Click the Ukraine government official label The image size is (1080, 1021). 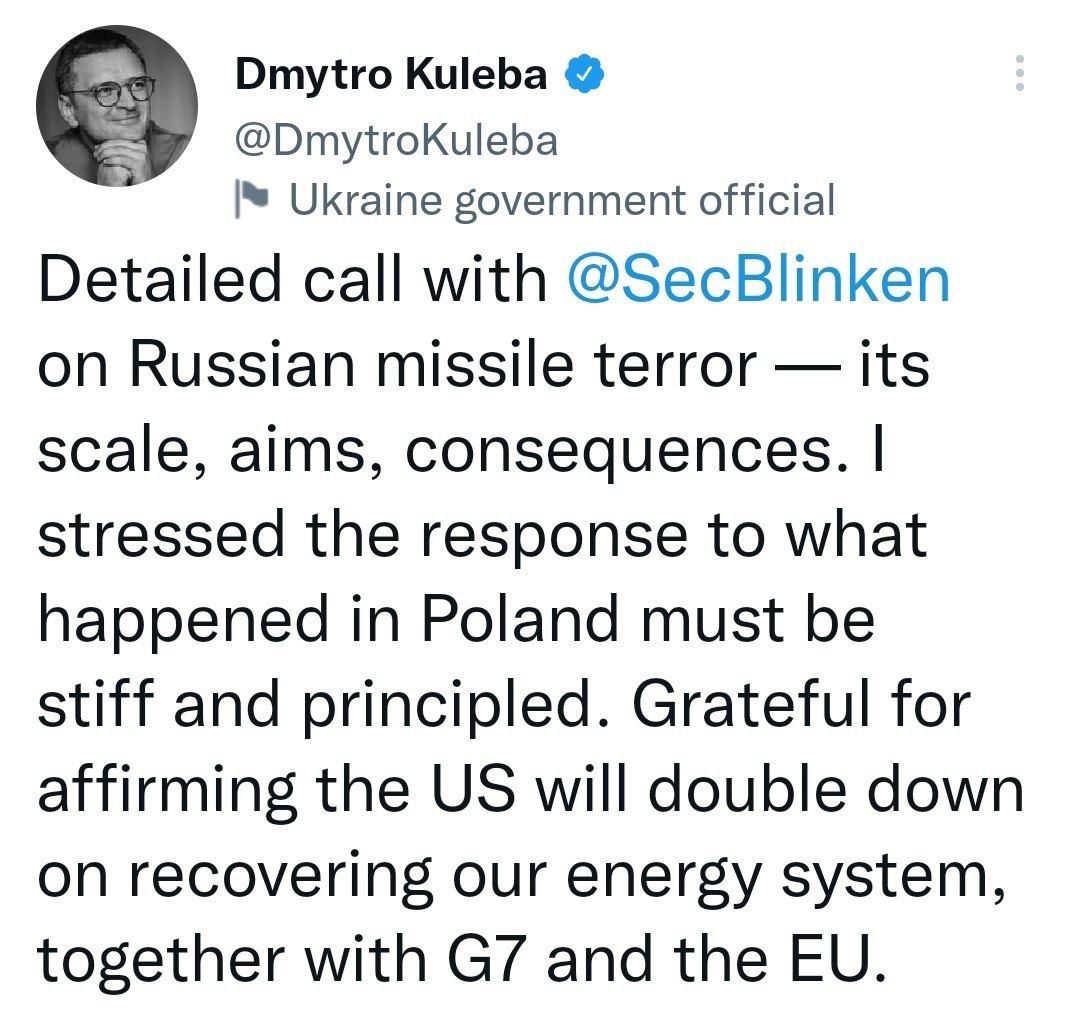[561, 200]
